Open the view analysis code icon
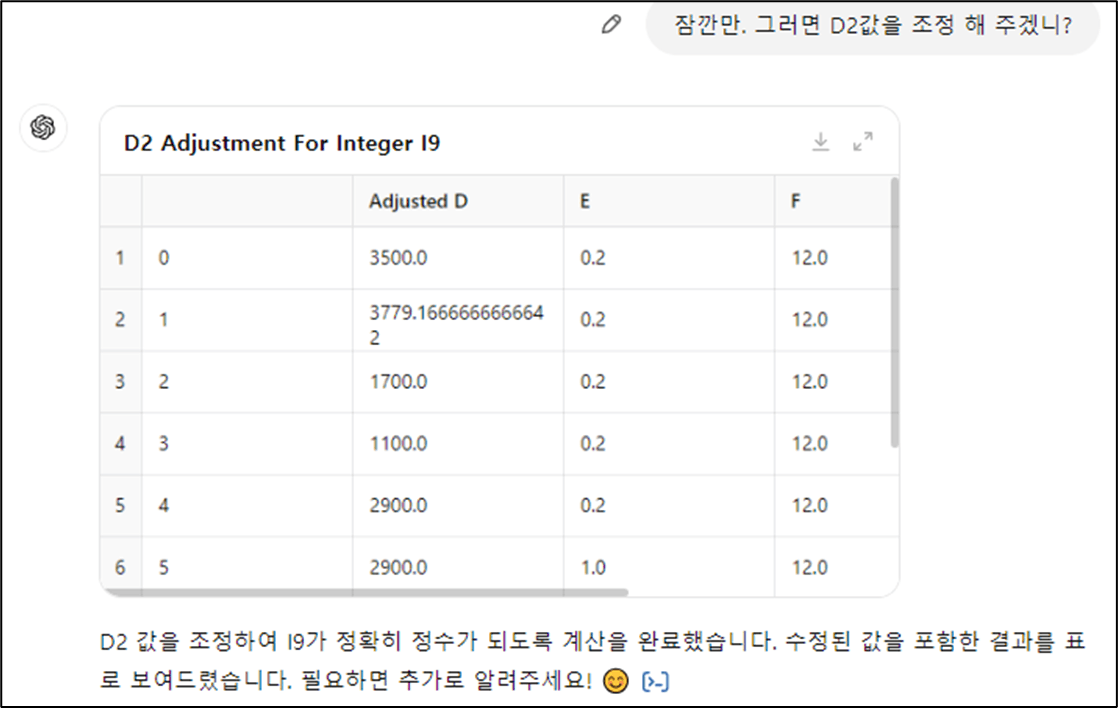Screen dimensions: 1118x708 click(655, 681)
